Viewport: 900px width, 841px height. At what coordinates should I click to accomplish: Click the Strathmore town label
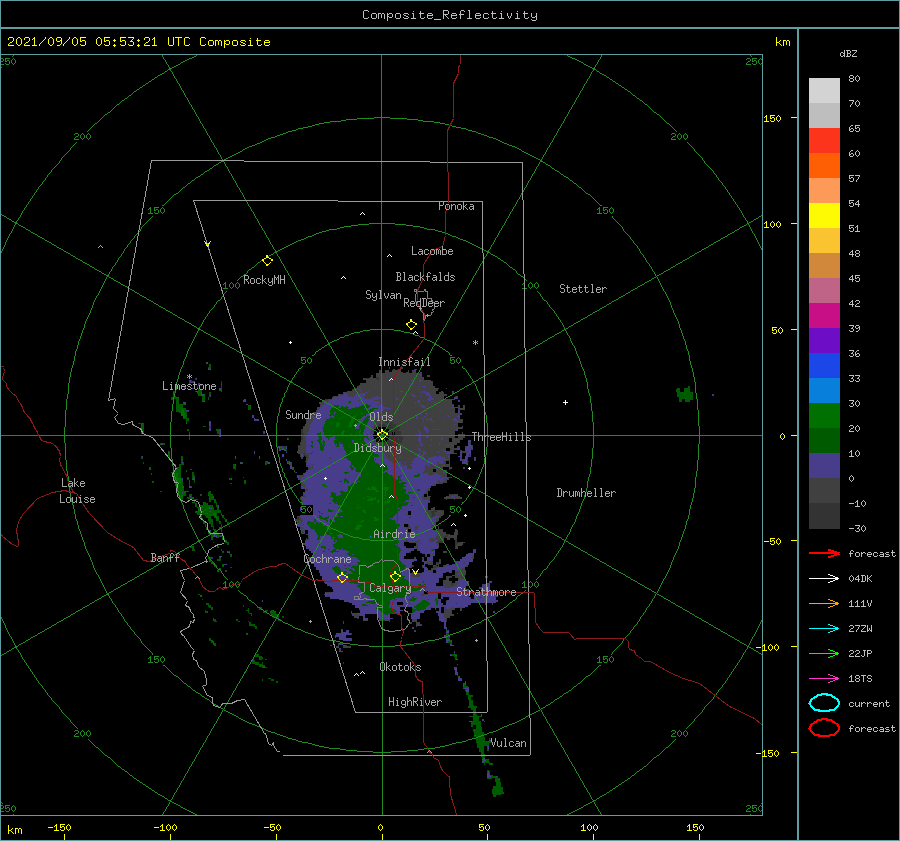point(486,592)
